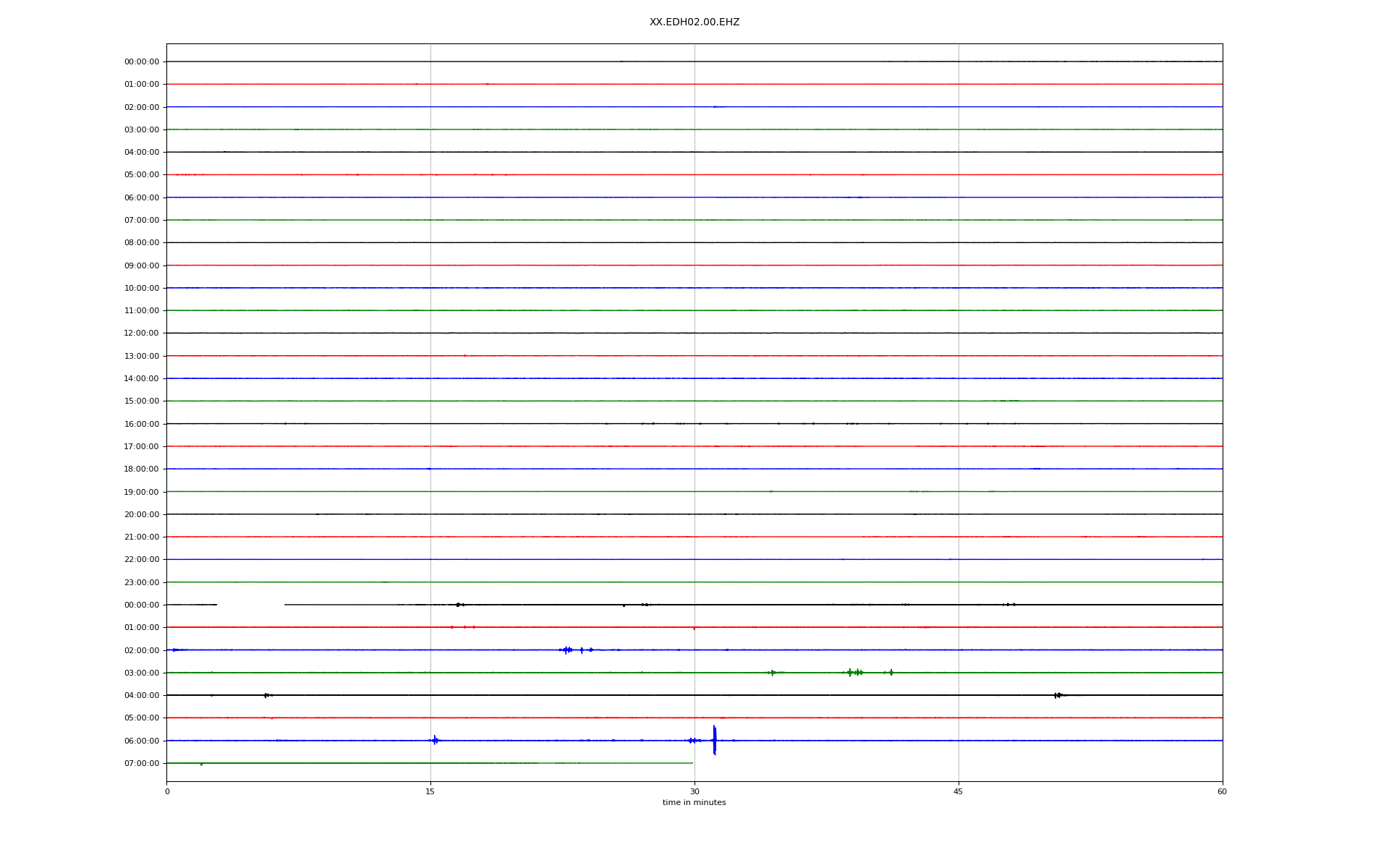Screen dimensions: 1389x868
Task: Click the 45 tick label on x-axis
Action: (x=958, y=791)
